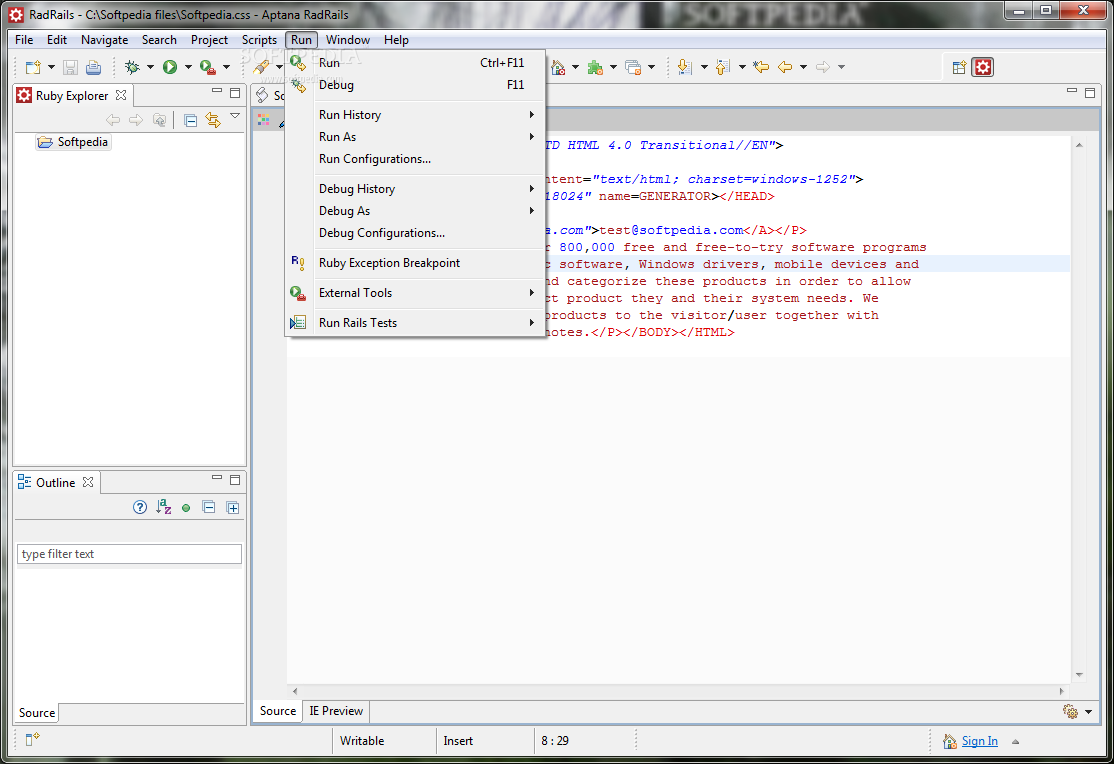Image resolution: width=1114 pixels, height=764 pixels.
Task: Open the Debug toolbar dropdown arrow
Action: point(150,68)
